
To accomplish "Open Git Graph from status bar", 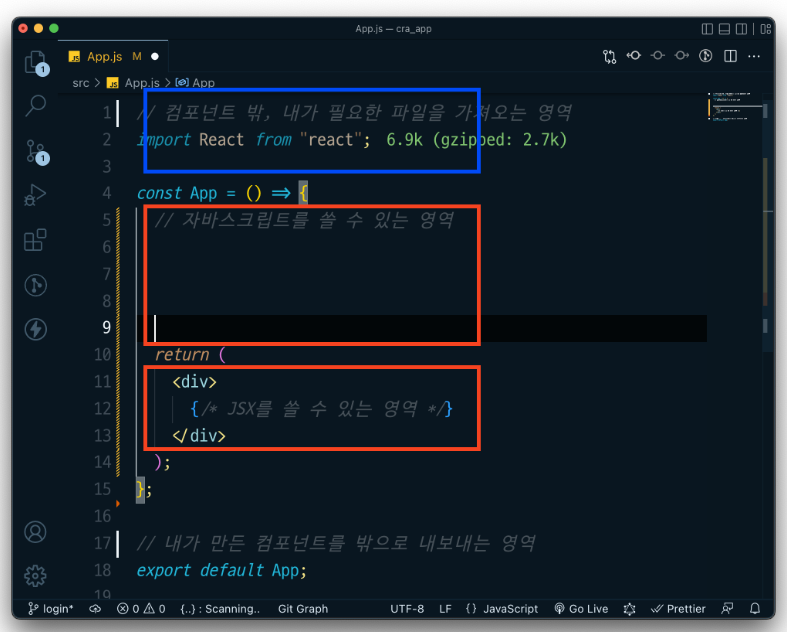I will coord(303,609).
